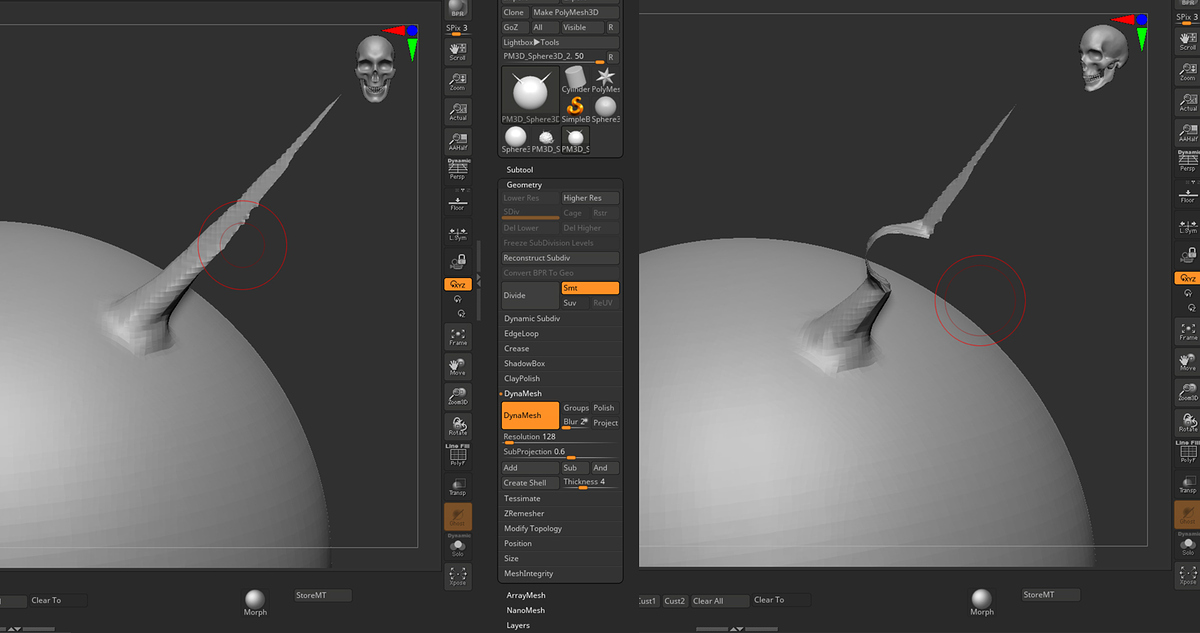Click the skull camera head in the left viewport
The width and height of the screenshot is (1200, 633).
pyautogui.click(x=374, y=68)
